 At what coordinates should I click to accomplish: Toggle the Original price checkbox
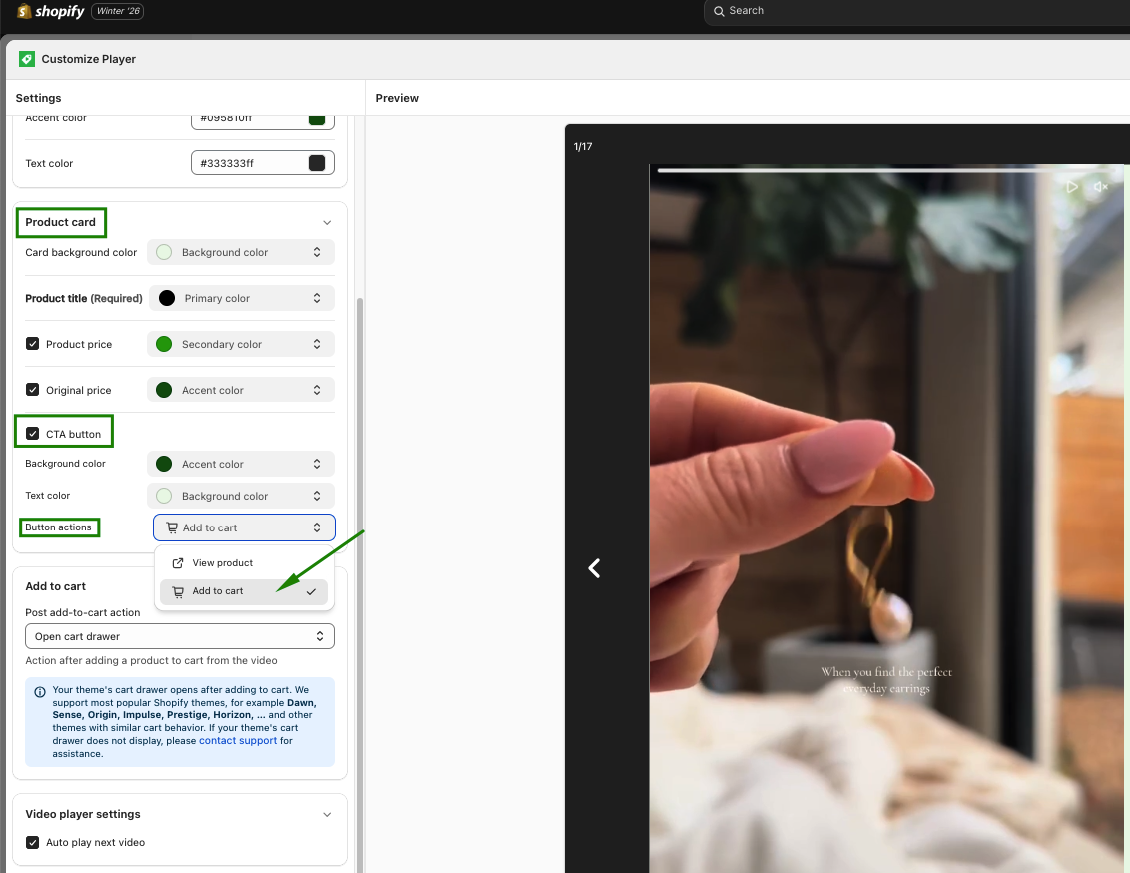pos(32,390)
